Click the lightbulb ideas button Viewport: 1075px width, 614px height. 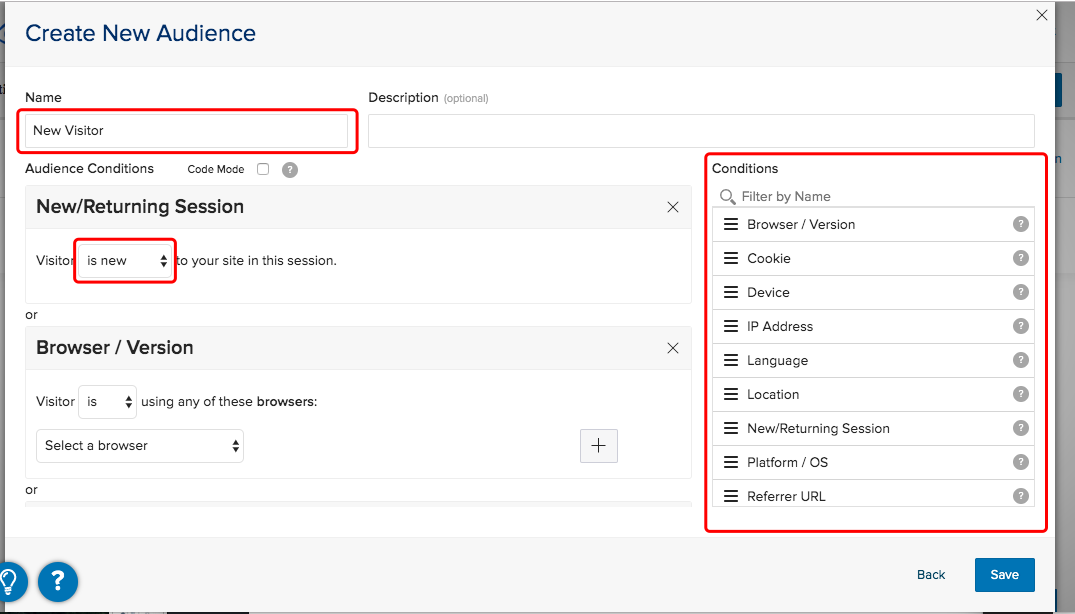point(10,582)
